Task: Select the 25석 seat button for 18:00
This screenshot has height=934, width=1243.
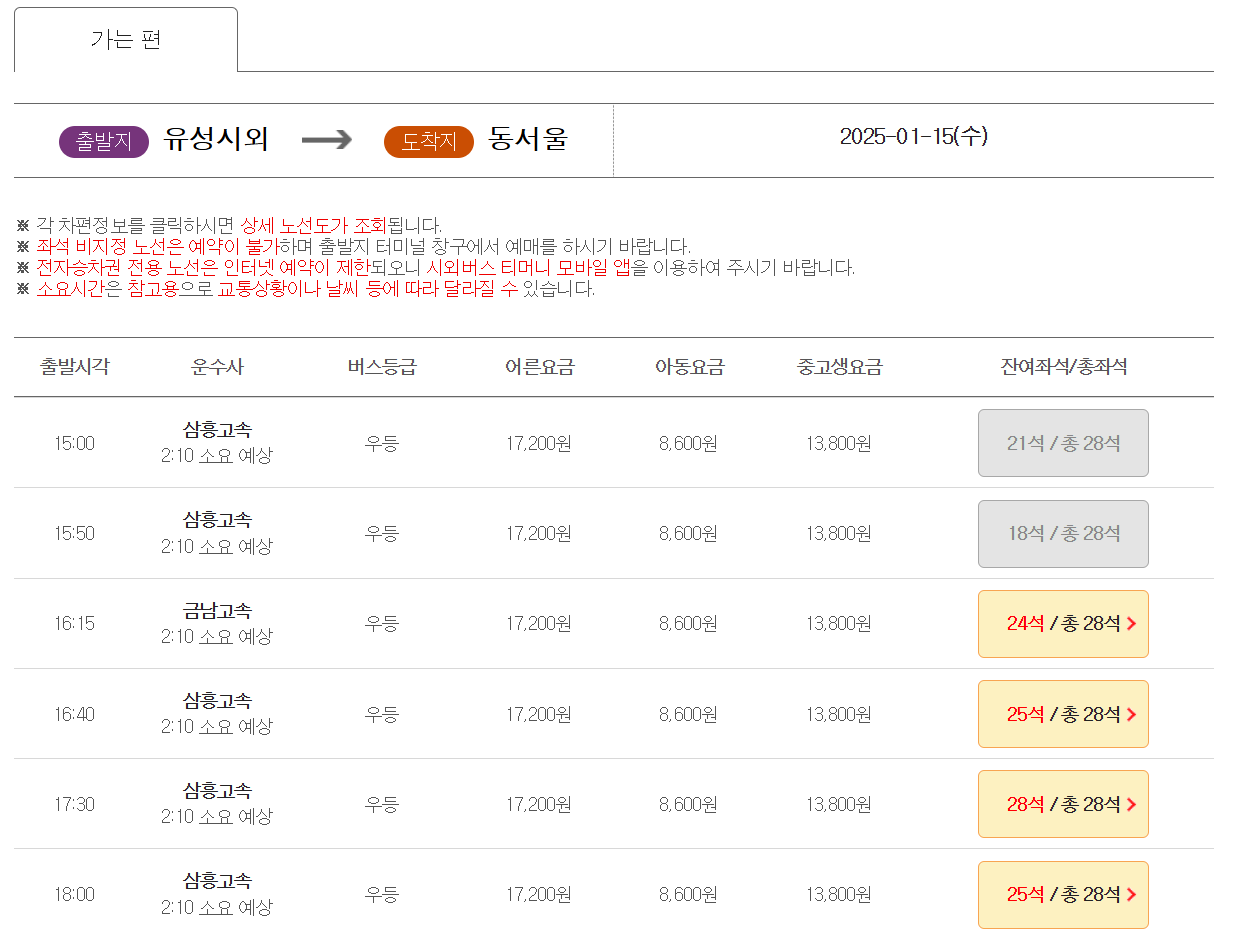Action: coord(1063,895)
